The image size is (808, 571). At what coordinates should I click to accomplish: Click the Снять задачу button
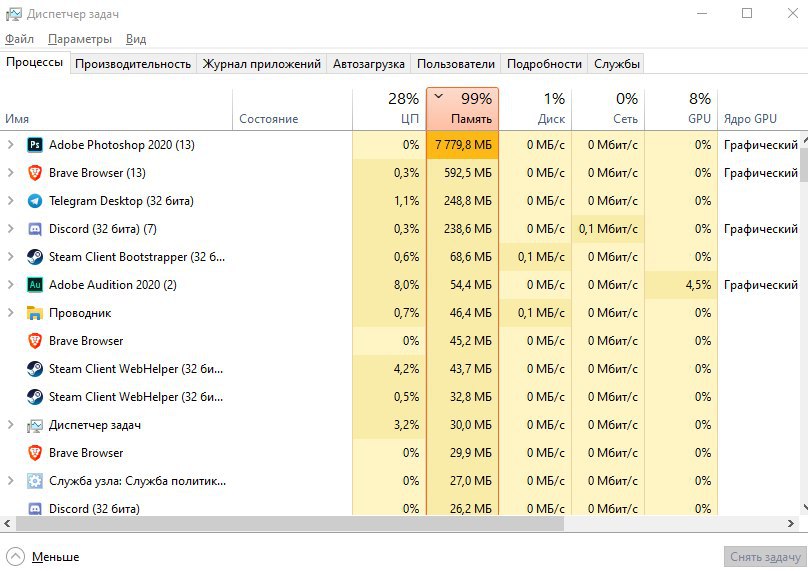(765, 557)
